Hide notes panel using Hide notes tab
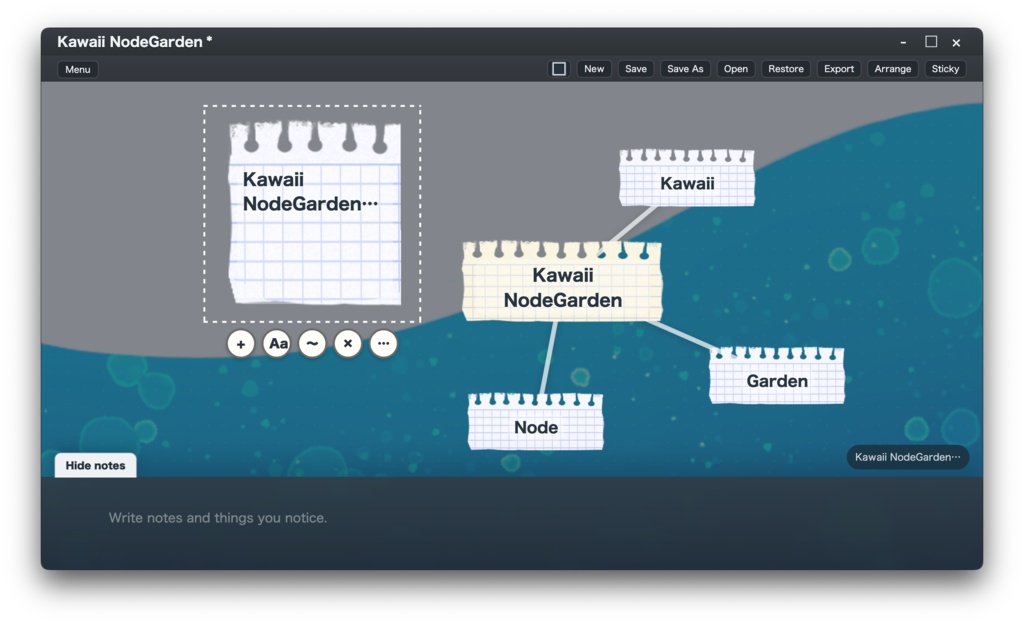The image size is (1024, 624). click(95, 465)
